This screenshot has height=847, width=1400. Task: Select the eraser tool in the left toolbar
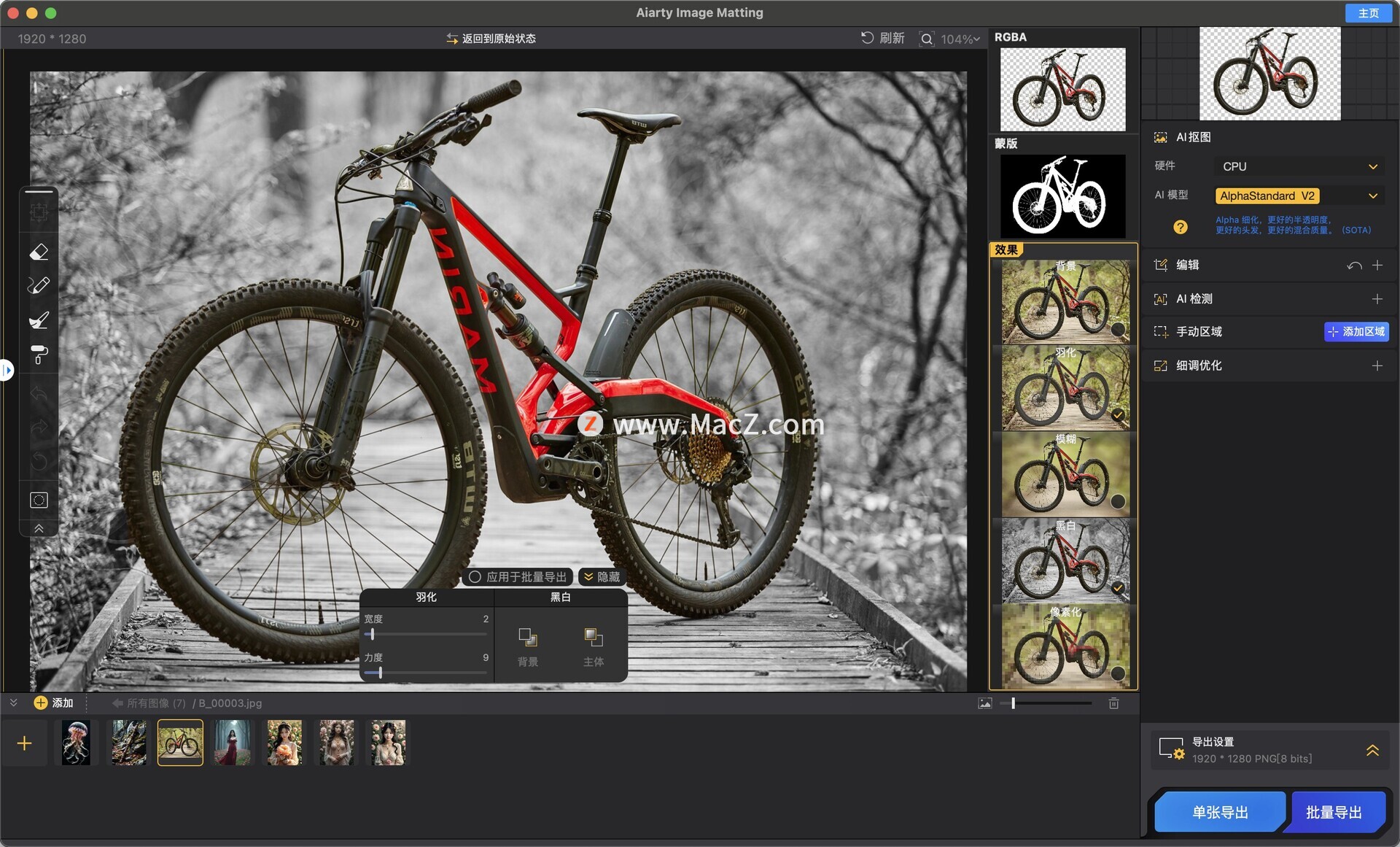pyautogui.click(x=39, y=252)
